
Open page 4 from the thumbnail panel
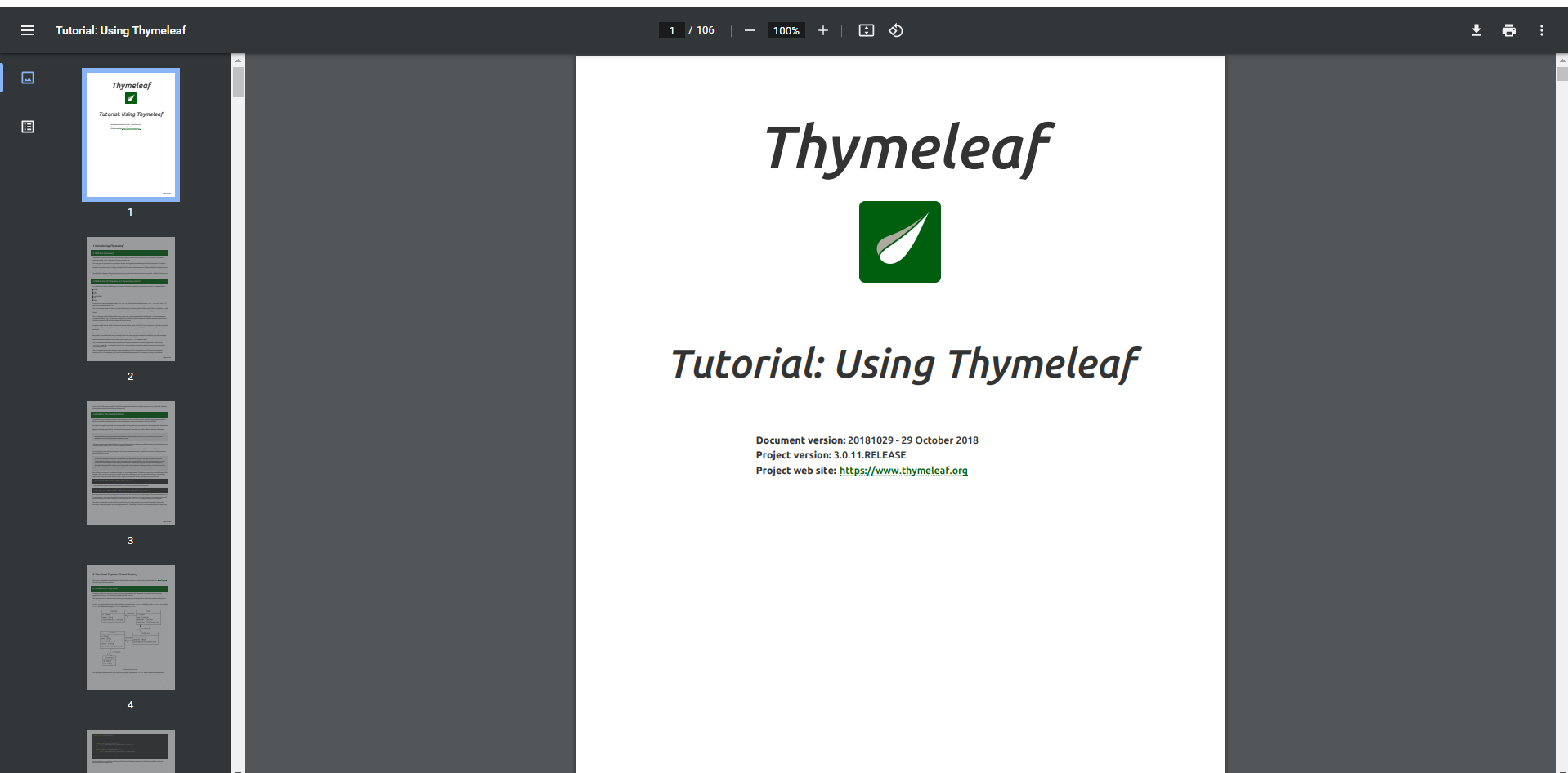pyautogui.click(x=130, y=628)
